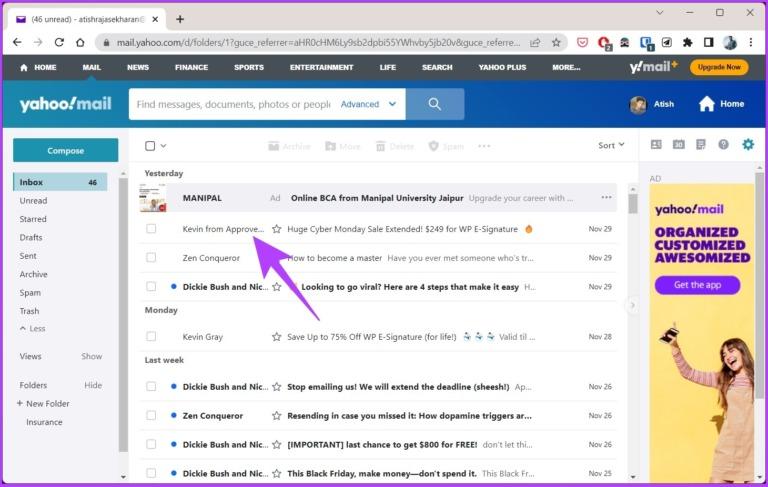Click the Upgrade Now button
The image size is (768, 487).
[x=719, y=67]
